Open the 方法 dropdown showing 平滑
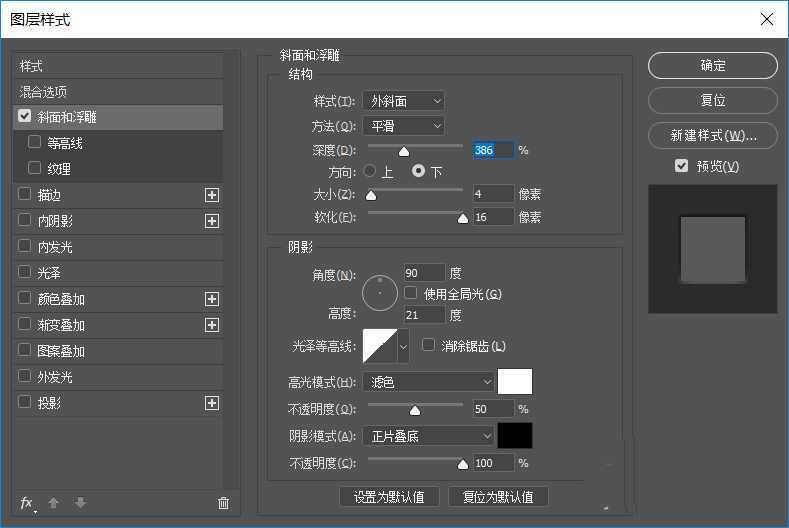The width and height of the screenshot is (789, 528). pyautogui.click(x=403, y=126)
